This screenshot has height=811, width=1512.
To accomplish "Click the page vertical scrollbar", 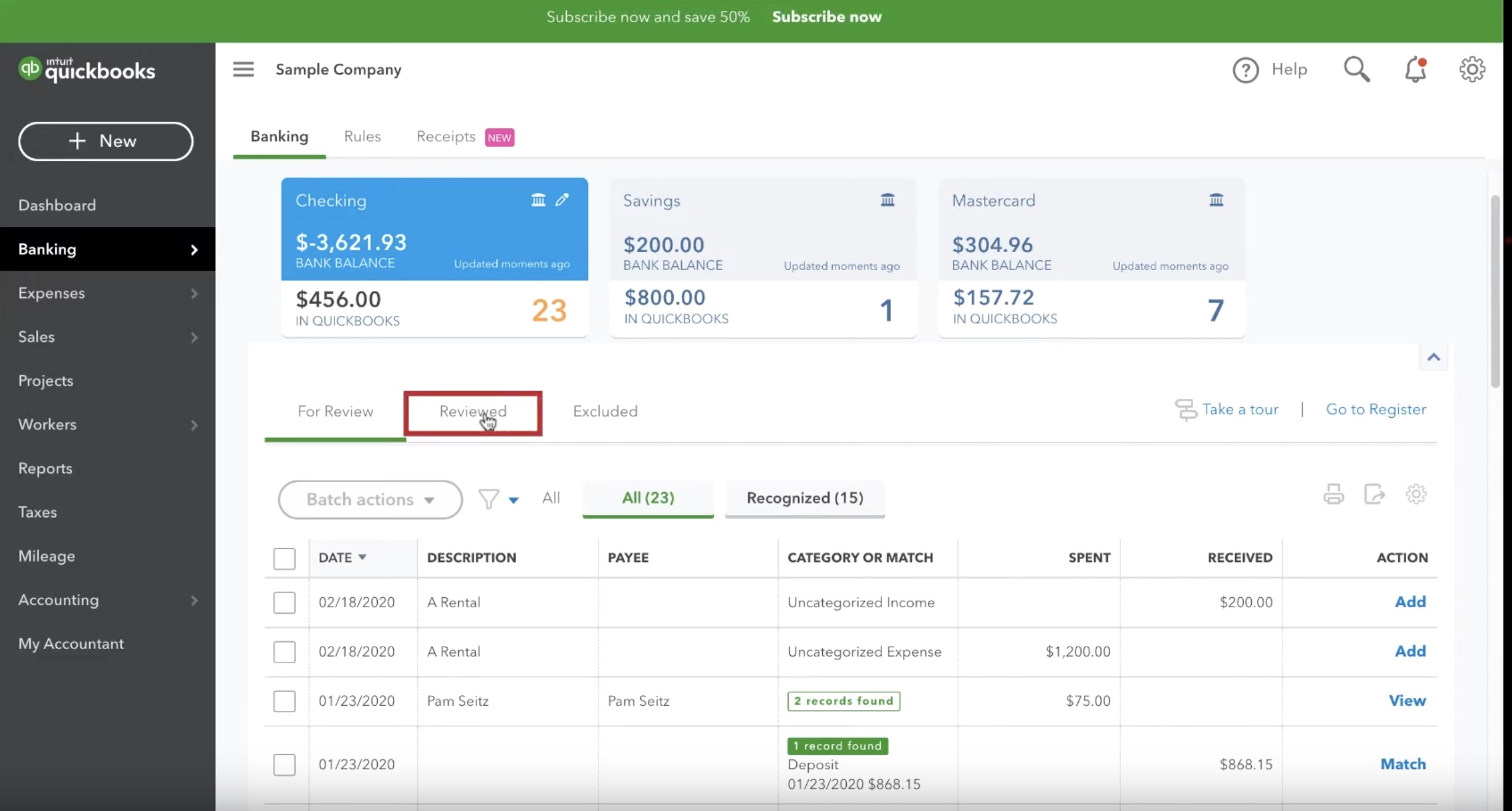I will (x=1495, y=291).
